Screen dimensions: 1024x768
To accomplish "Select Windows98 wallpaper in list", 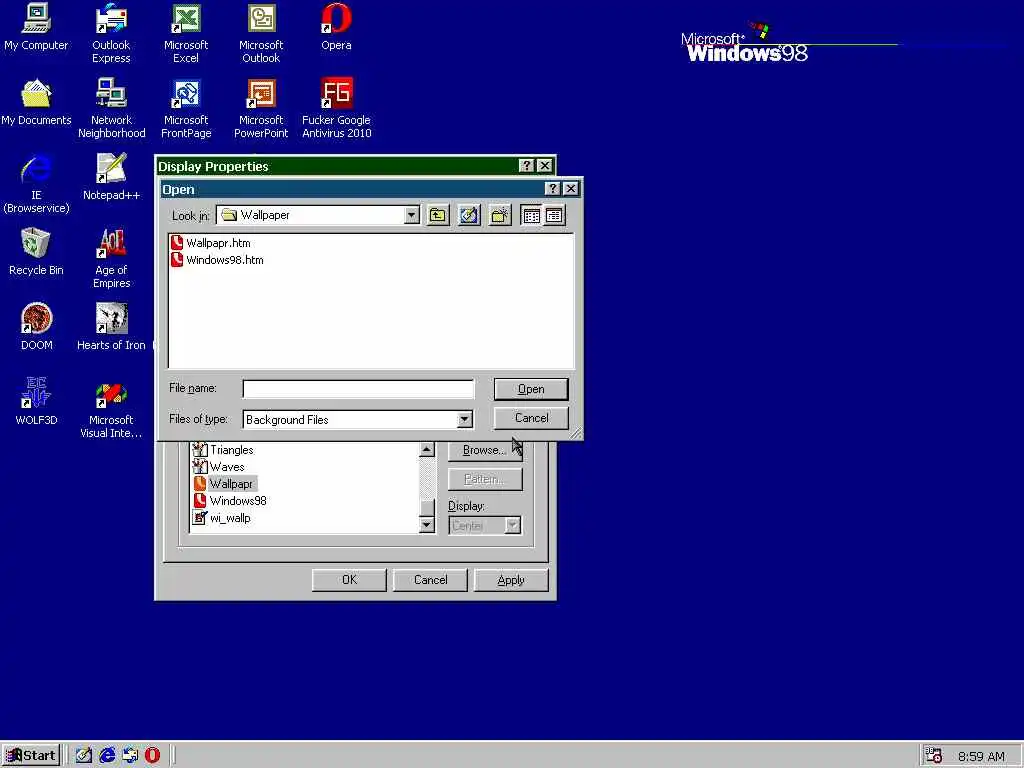I will 230,501.
